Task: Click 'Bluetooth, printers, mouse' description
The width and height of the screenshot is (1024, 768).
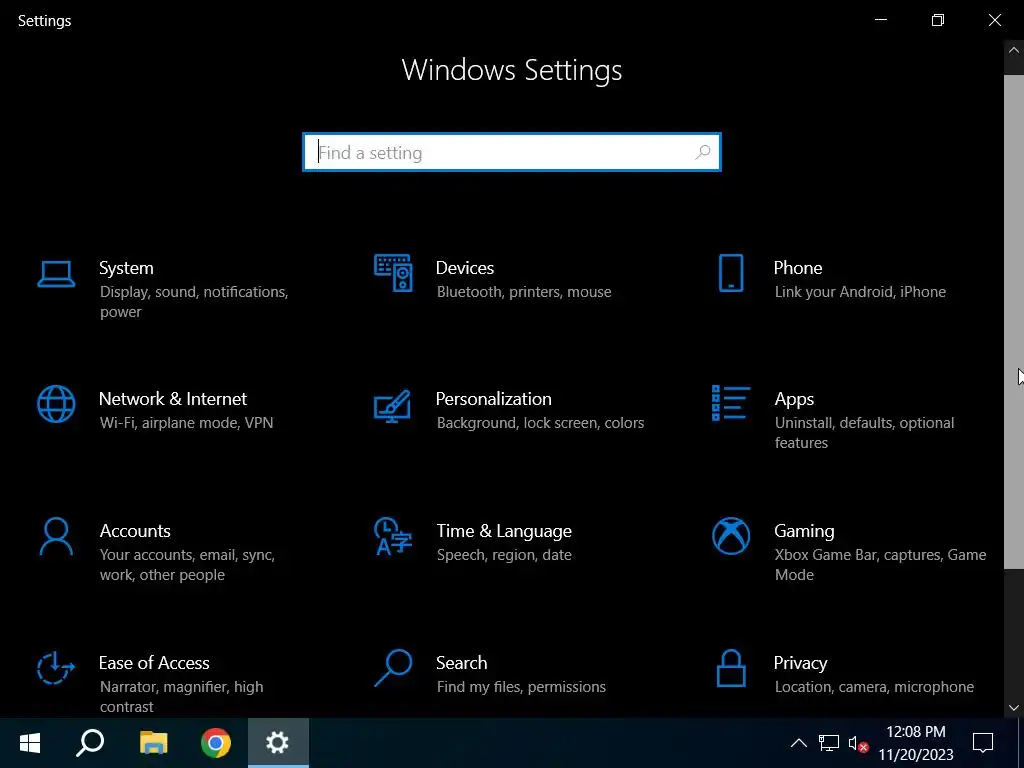Action: point(524,292)
